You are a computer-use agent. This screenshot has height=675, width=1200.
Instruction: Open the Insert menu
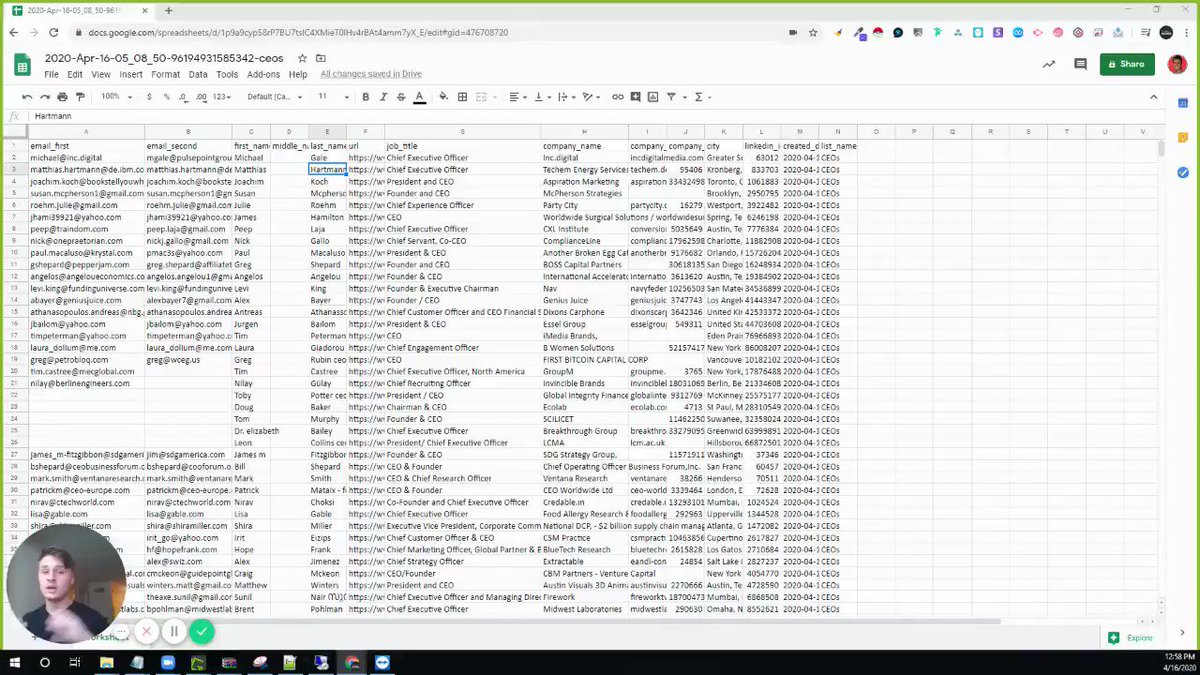pyautogui.click(x=131, y=74)
